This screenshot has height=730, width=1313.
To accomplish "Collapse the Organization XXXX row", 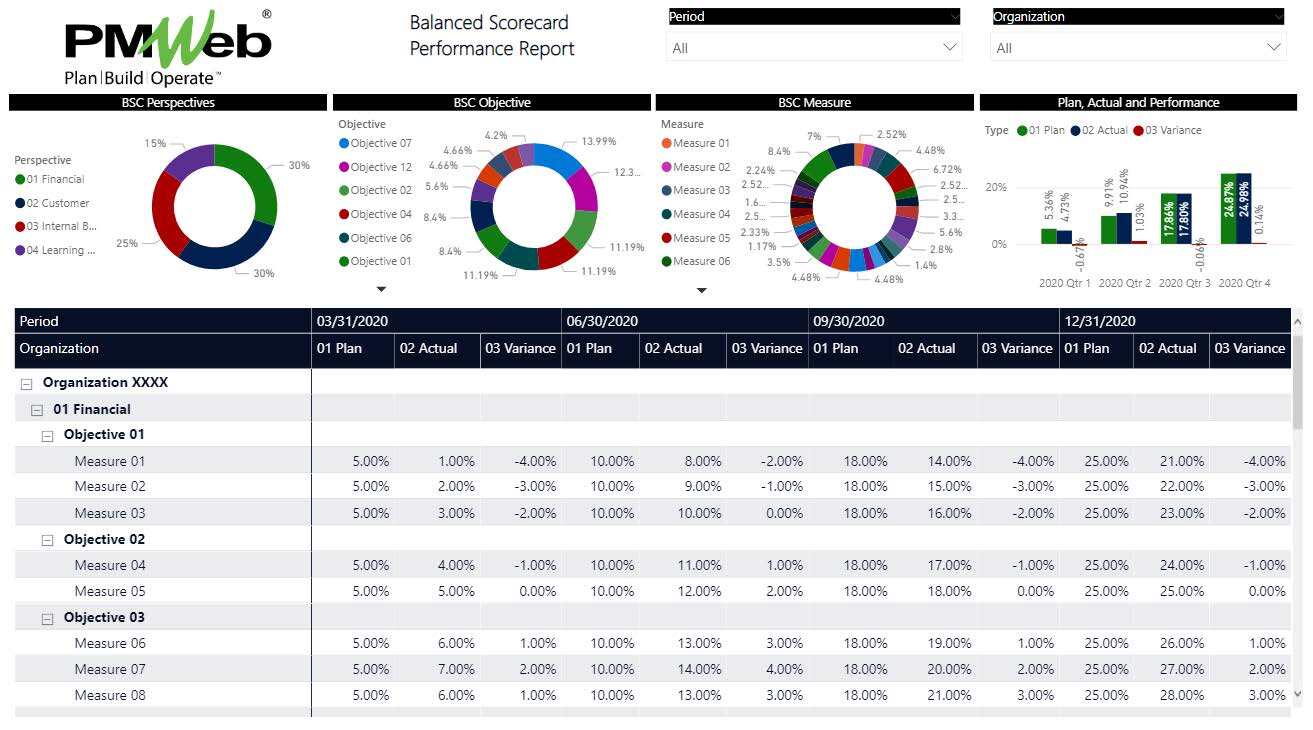I will point(26,383).
